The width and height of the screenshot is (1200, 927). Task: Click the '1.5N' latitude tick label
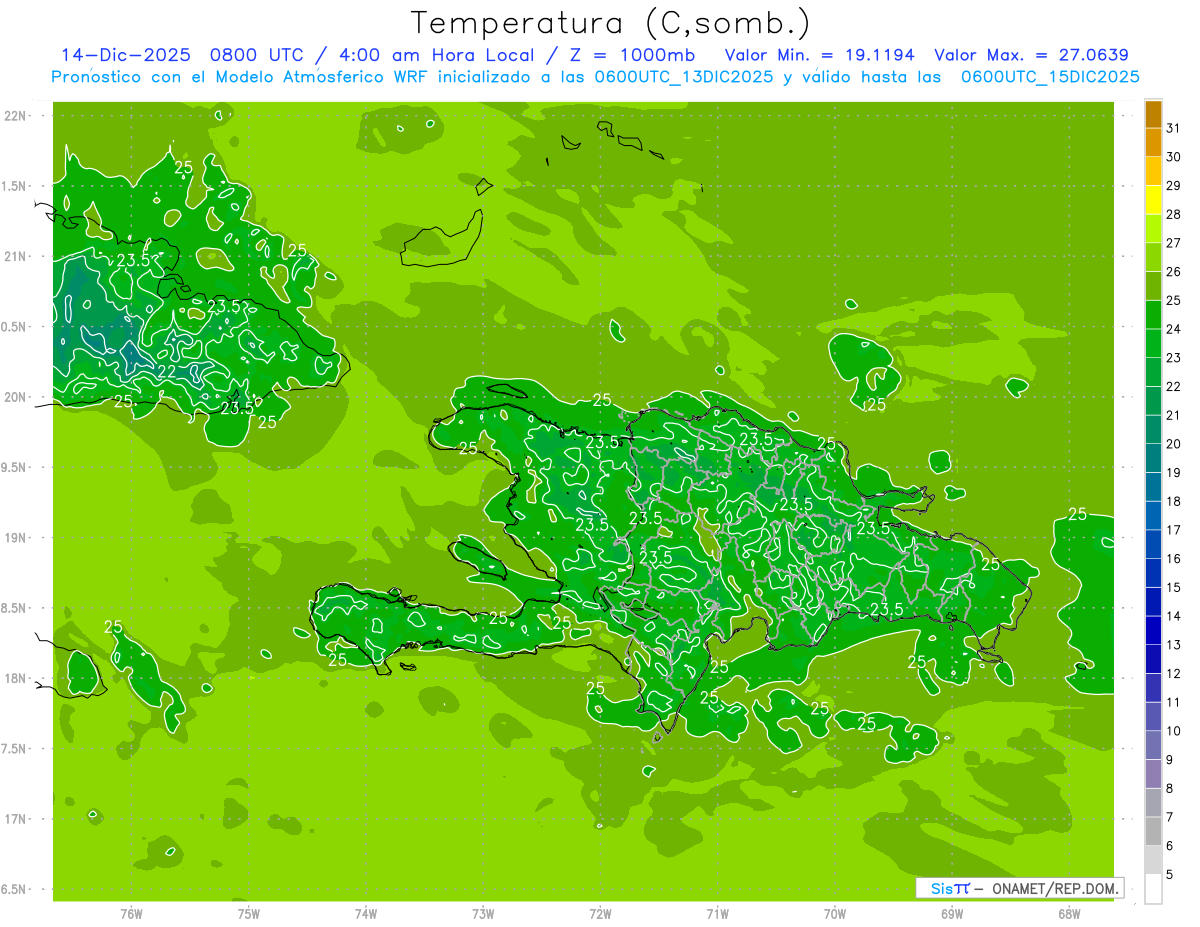(x=15, y=186)
